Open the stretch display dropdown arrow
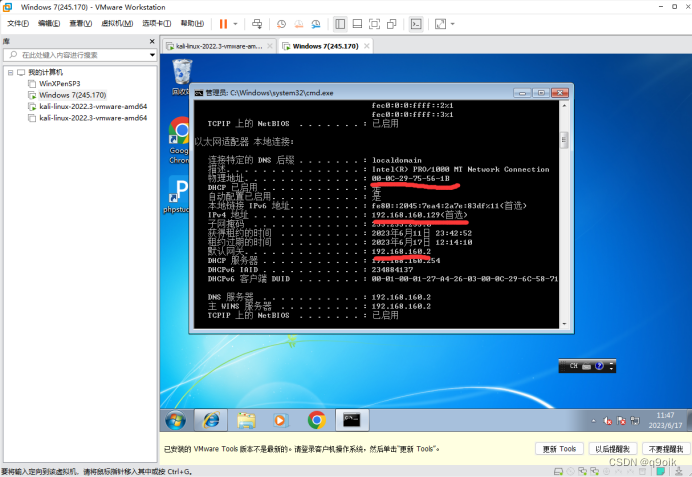The height and width of the screenshot is (477, 692). [452, 24]
